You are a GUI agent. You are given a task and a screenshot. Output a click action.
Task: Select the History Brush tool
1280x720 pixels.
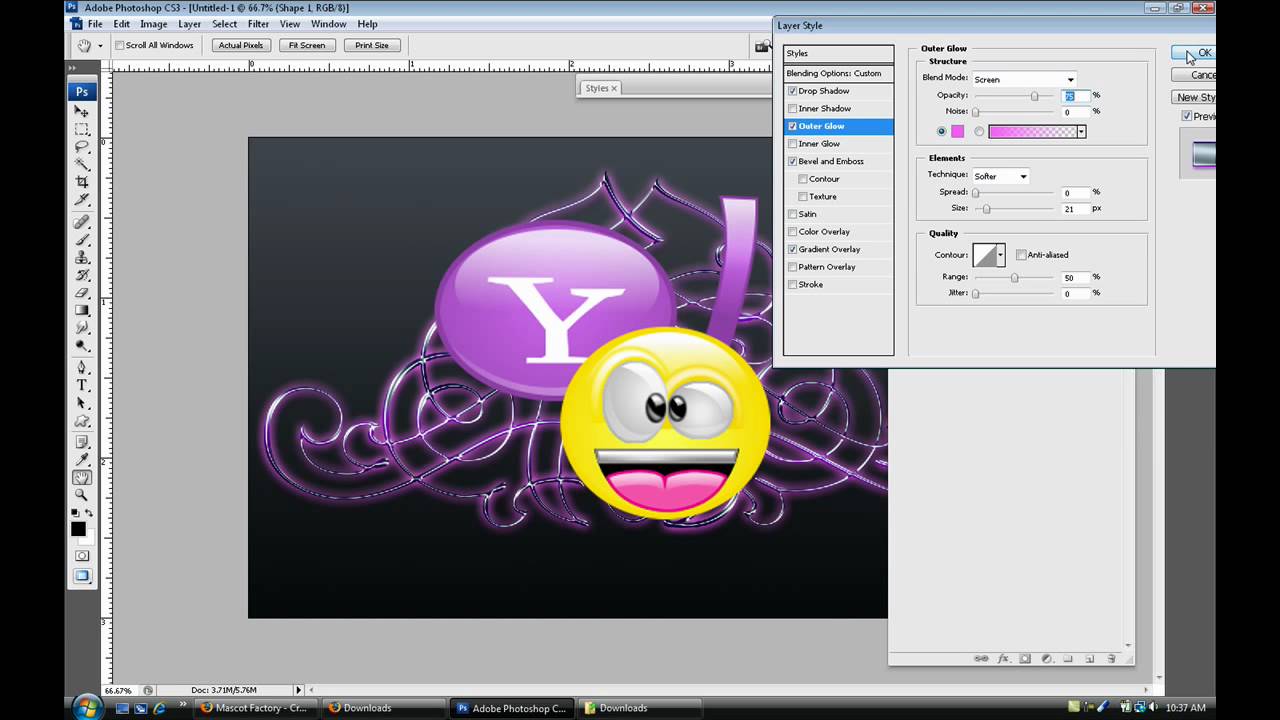coord(82,275)
